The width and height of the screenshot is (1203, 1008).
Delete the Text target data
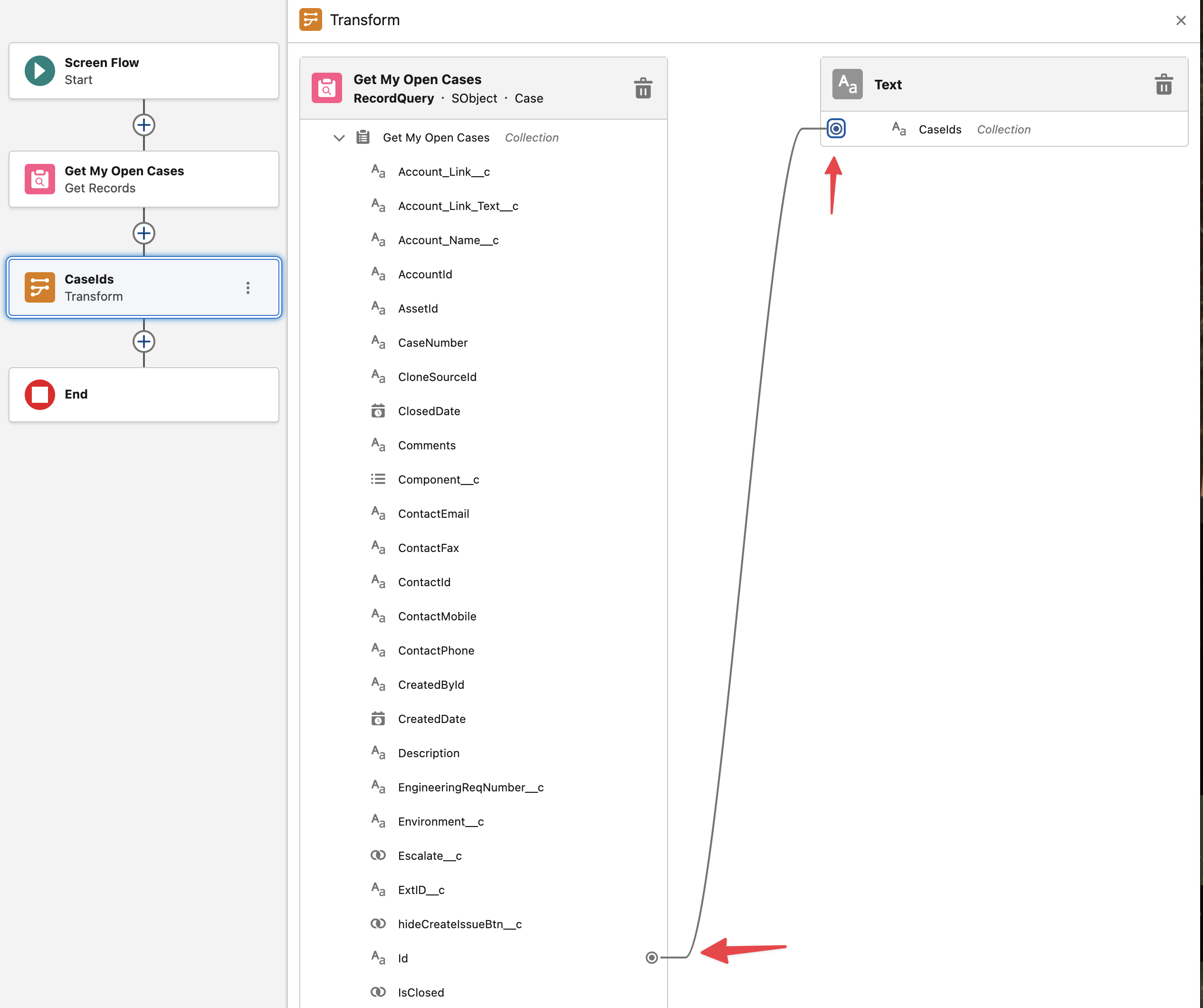(x=1164, y=84)
